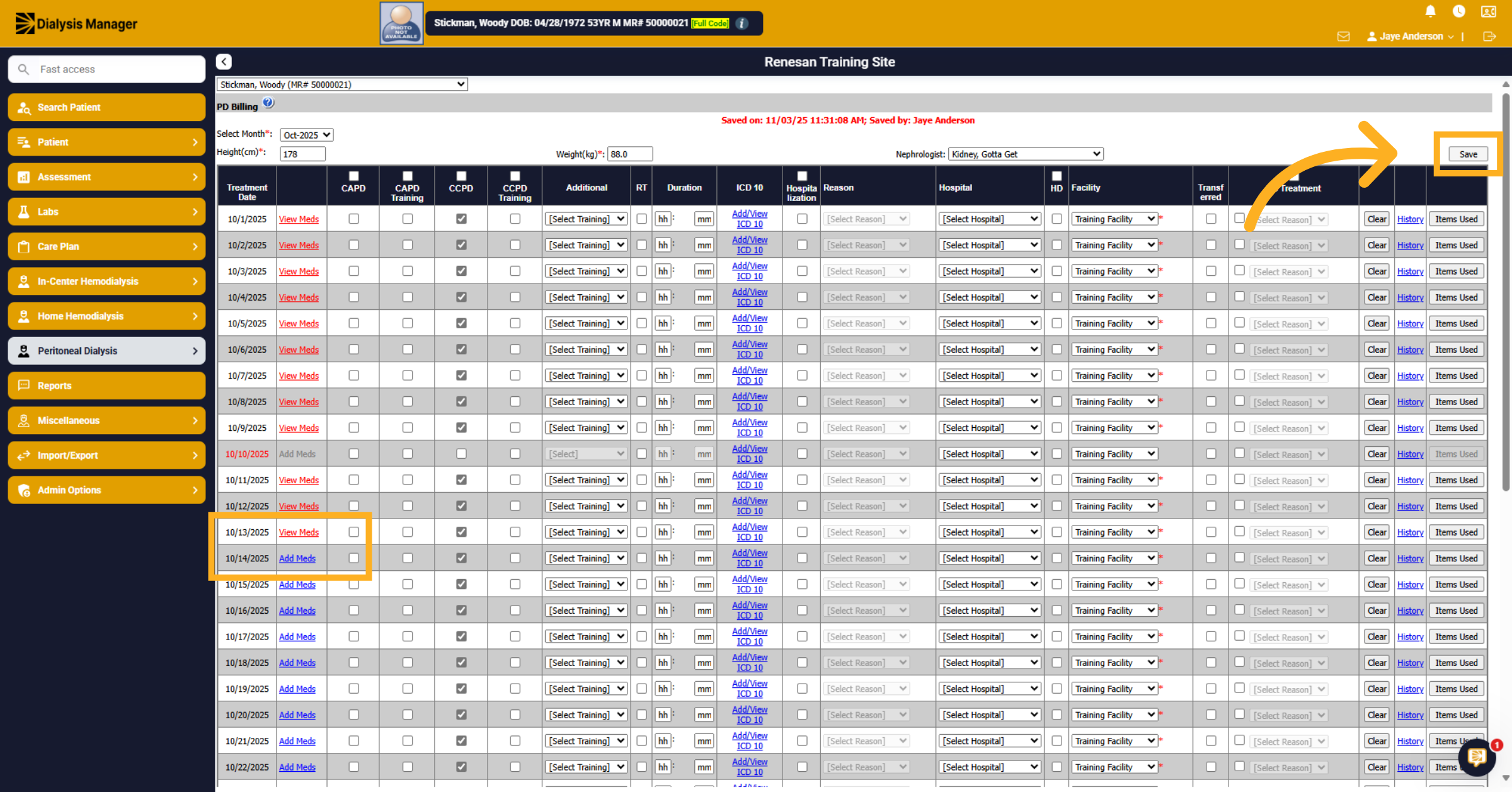
Task: Open the notifications bell icon
Action: [x=1430, y=11]
